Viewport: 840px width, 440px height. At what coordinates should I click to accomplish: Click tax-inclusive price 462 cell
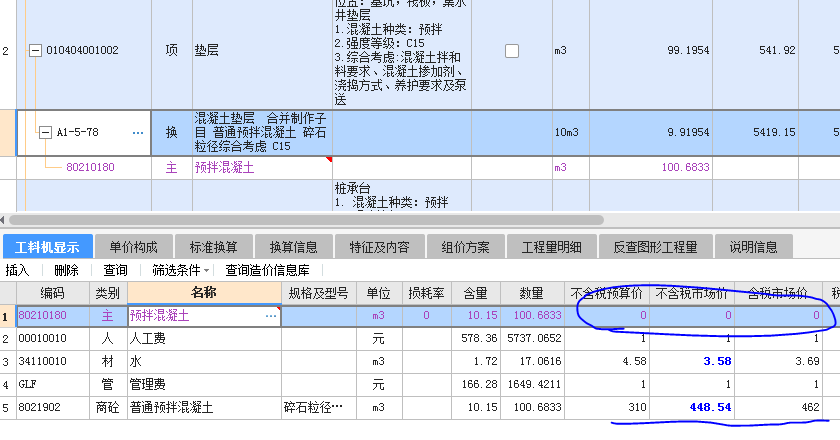778,408
